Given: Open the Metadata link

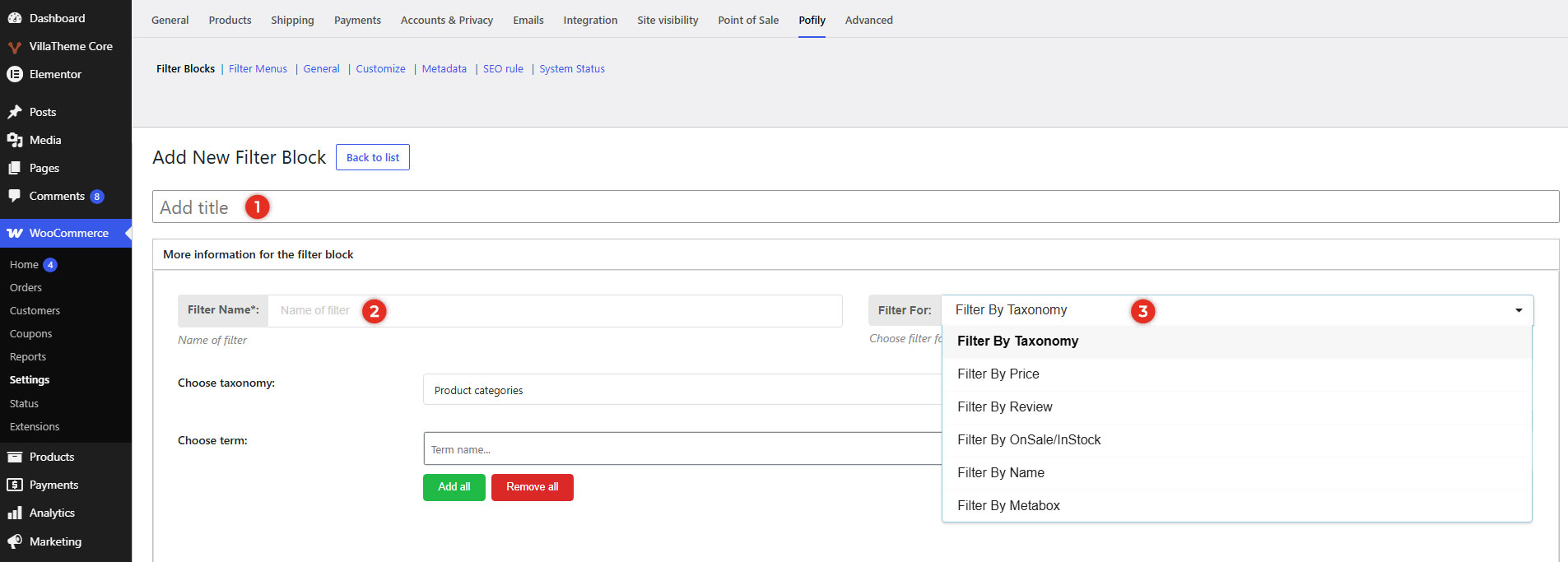Looking at the screenshot, I should [444, 68].
